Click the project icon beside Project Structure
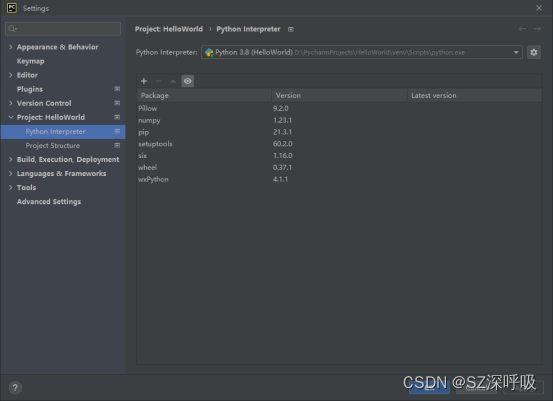 117,145
